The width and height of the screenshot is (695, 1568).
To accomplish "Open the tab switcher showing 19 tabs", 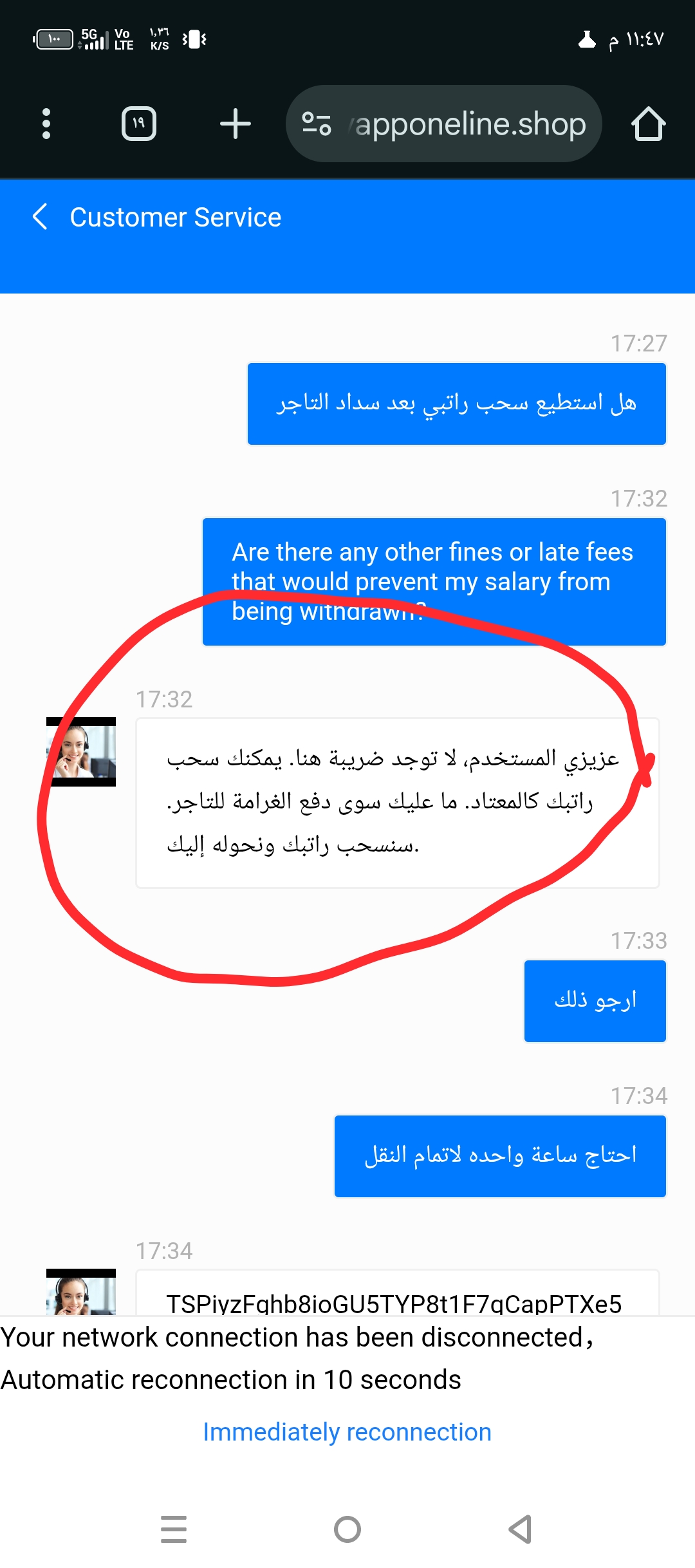I will click(x=139, y=124).
